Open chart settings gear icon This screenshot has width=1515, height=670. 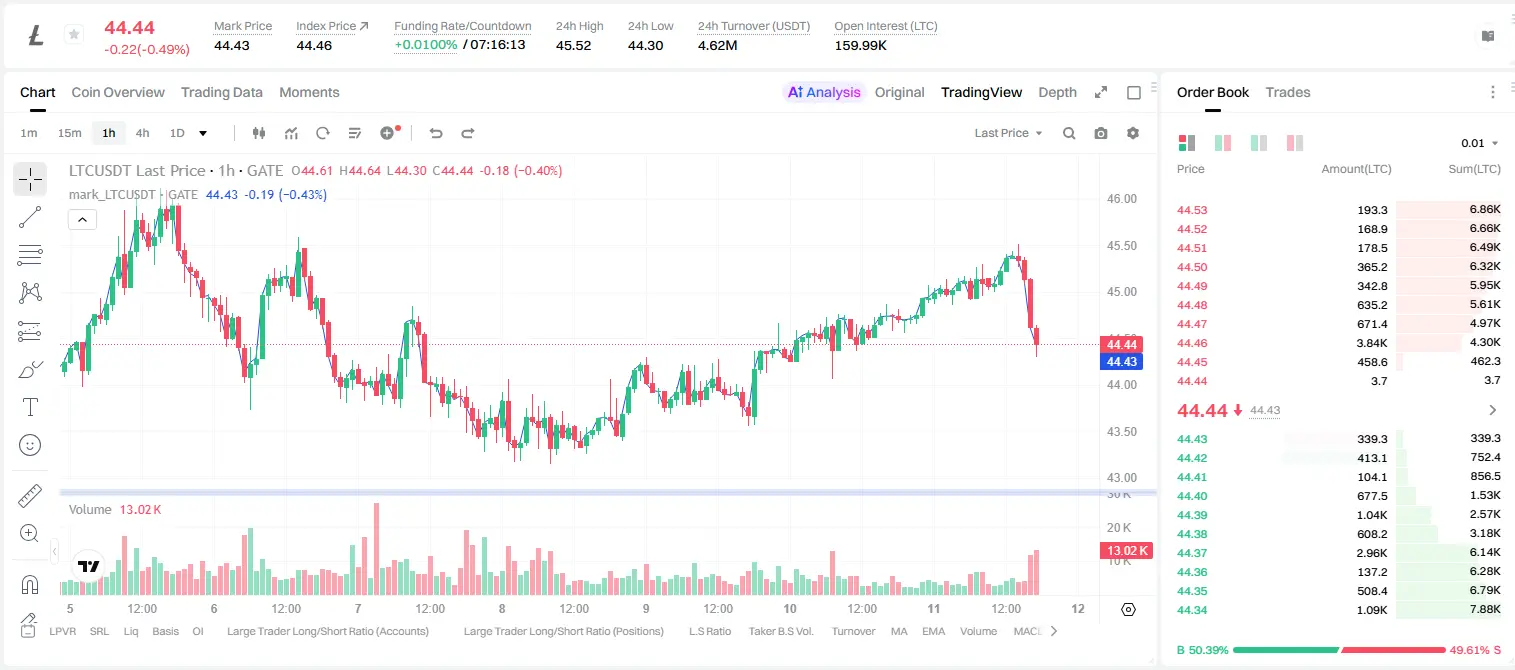pos(1133,133)
